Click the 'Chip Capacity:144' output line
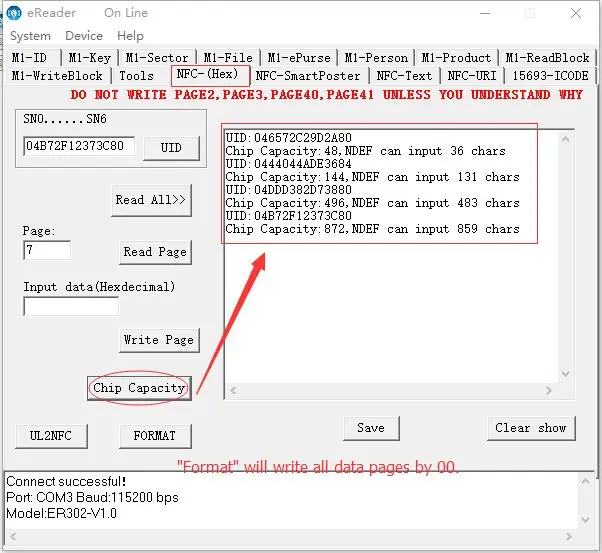 372,177
